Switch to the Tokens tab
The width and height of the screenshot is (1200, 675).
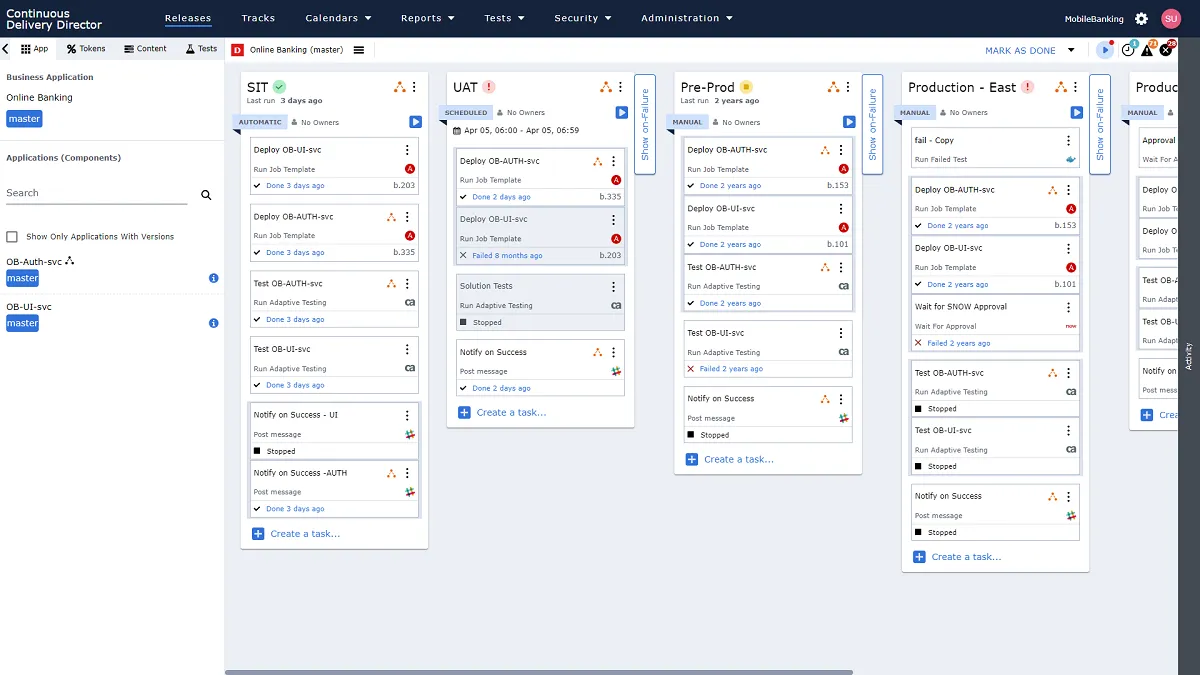(x=86, y=48)
